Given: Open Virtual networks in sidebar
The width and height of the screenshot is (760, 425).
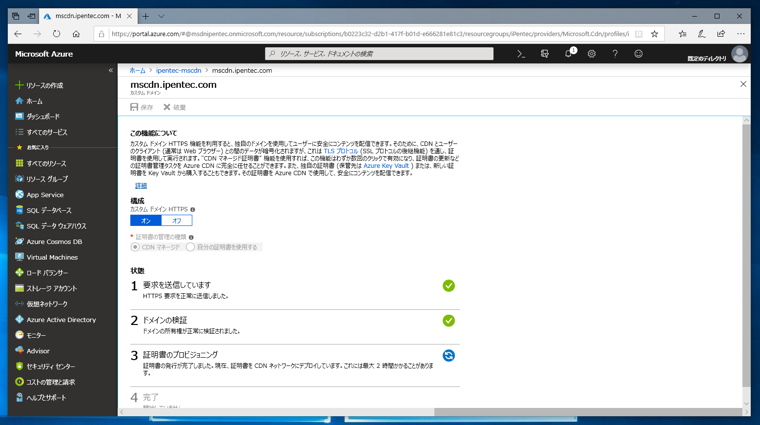Looking at the screenshot, I should point(42,304).
